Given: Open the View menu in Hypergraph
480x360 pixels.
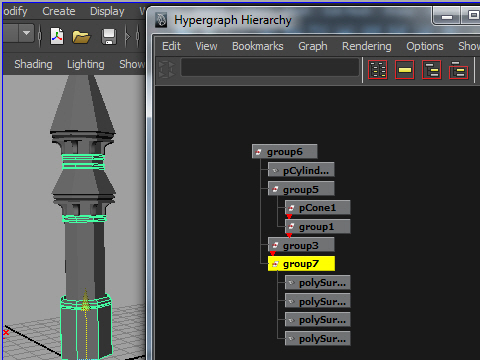Looking at the screenshot, I should tap(206, 46).
